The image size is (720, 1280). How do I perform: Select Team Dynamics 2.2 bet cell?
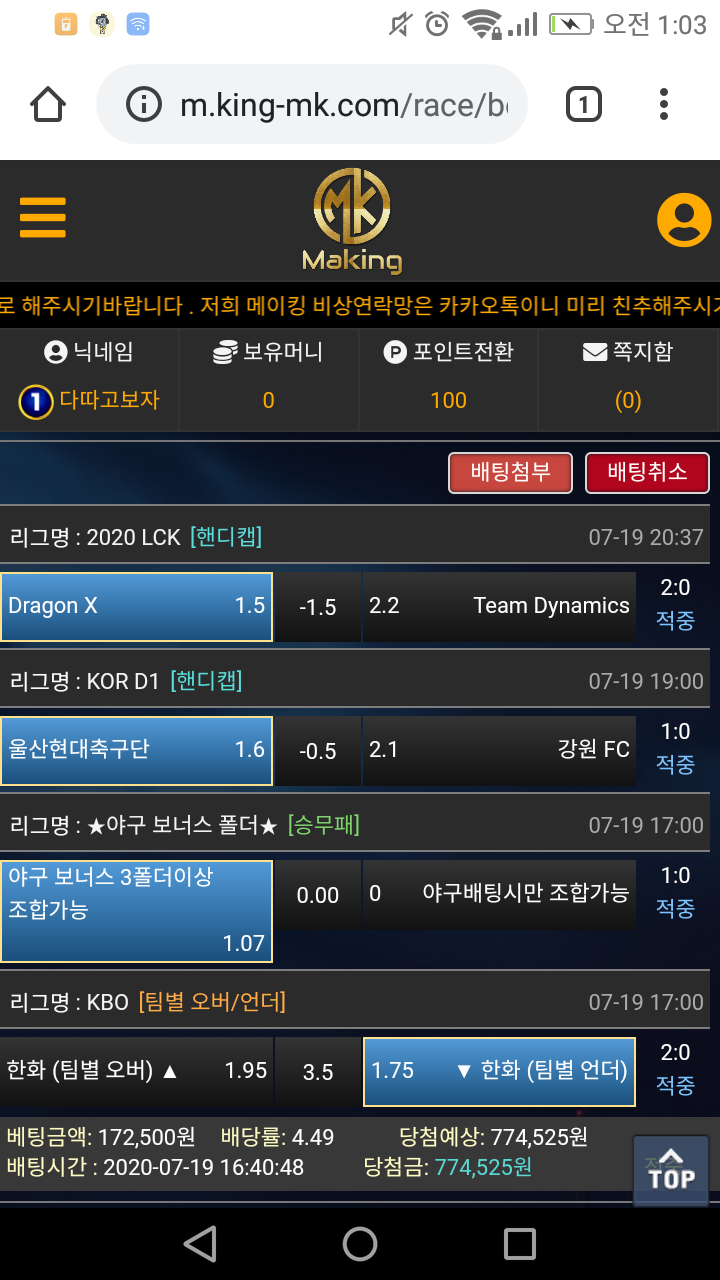(x=499, y=606)
